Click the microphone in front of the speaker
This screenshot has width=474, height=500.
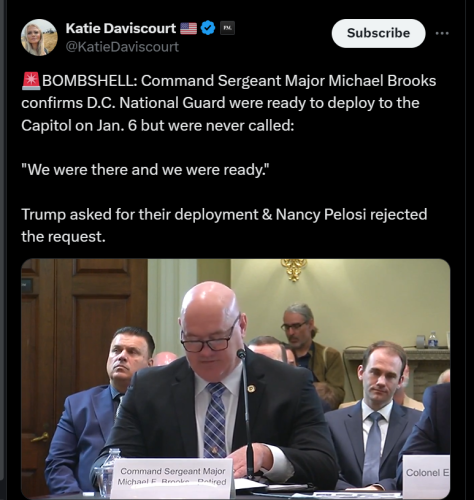point(246,410)
